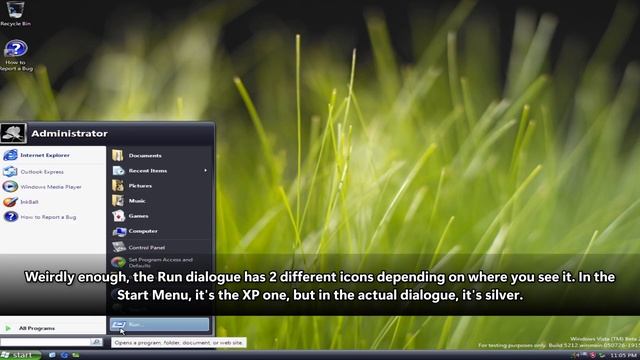The image size is (640, 360).
Task: Click the red security shield tray icon
Action: (x=593, y=356)
